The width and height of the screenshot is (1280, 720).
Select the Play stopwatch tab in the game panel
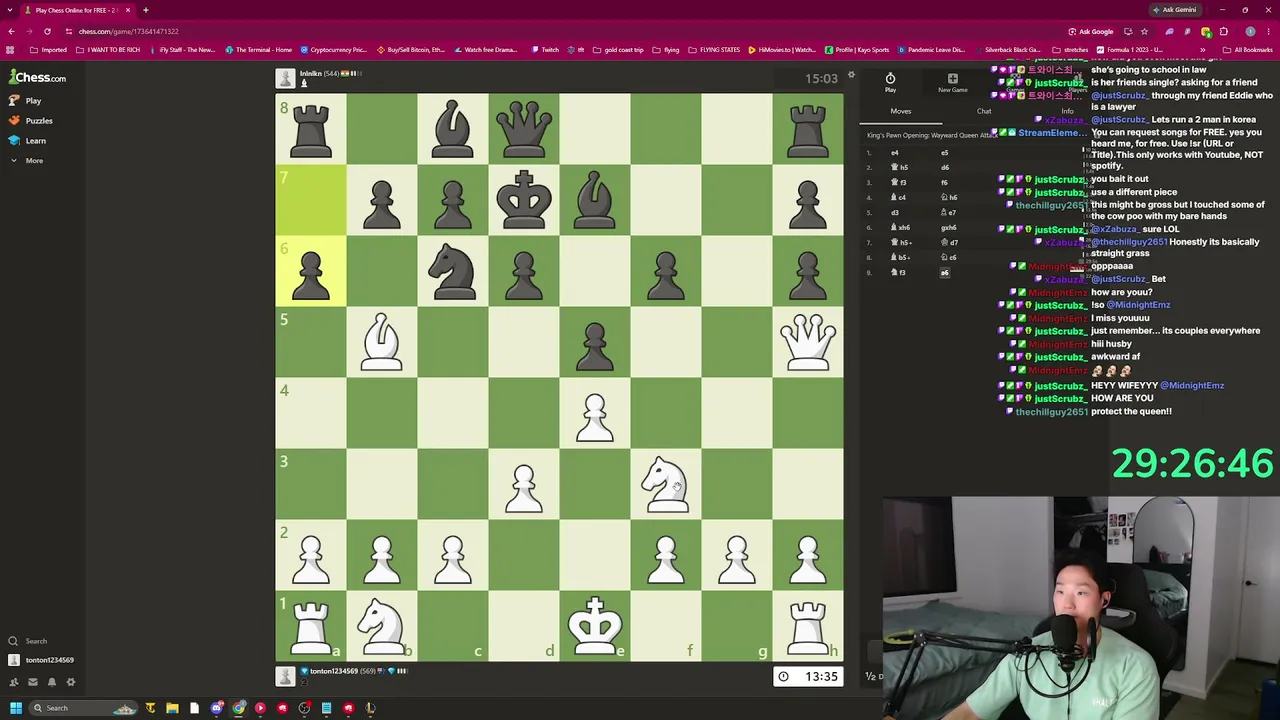pos(890,82)
